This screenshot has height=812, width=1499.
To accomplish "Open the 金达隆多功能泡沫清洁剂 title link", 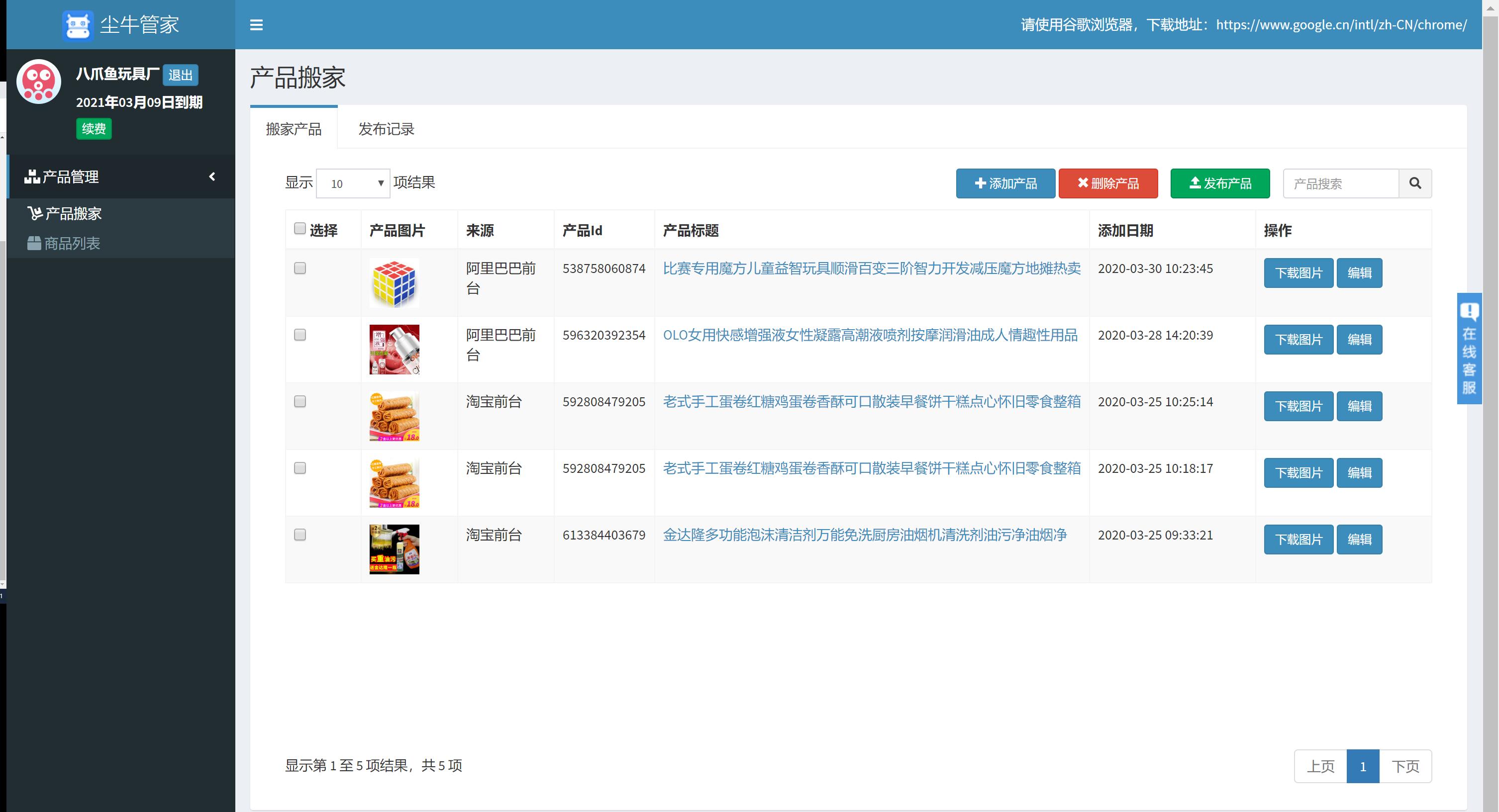I will point(865,535).
